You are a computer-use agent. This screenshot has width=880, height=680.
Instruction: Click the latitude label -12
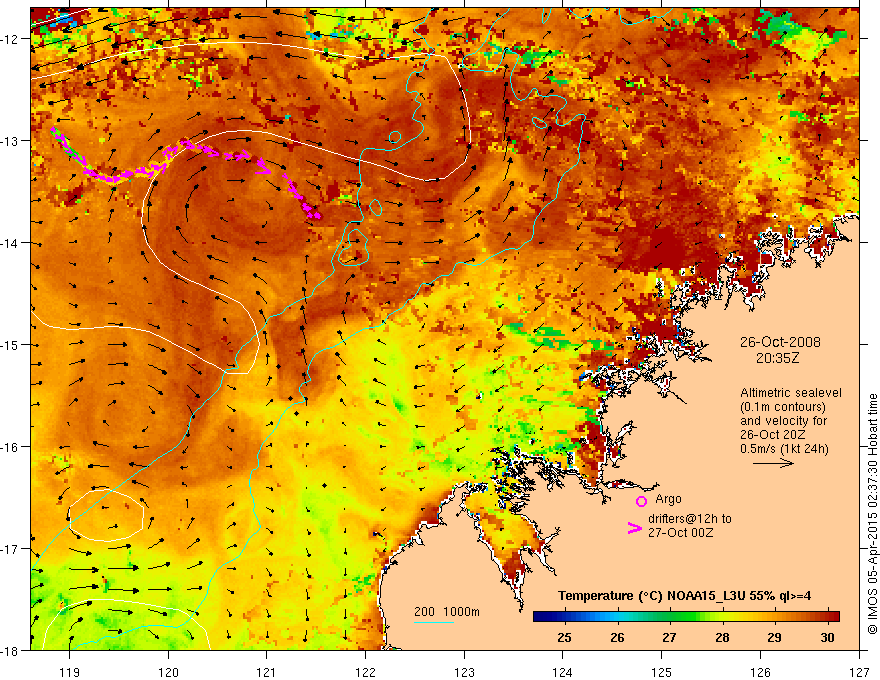click(x=11, y=39)
